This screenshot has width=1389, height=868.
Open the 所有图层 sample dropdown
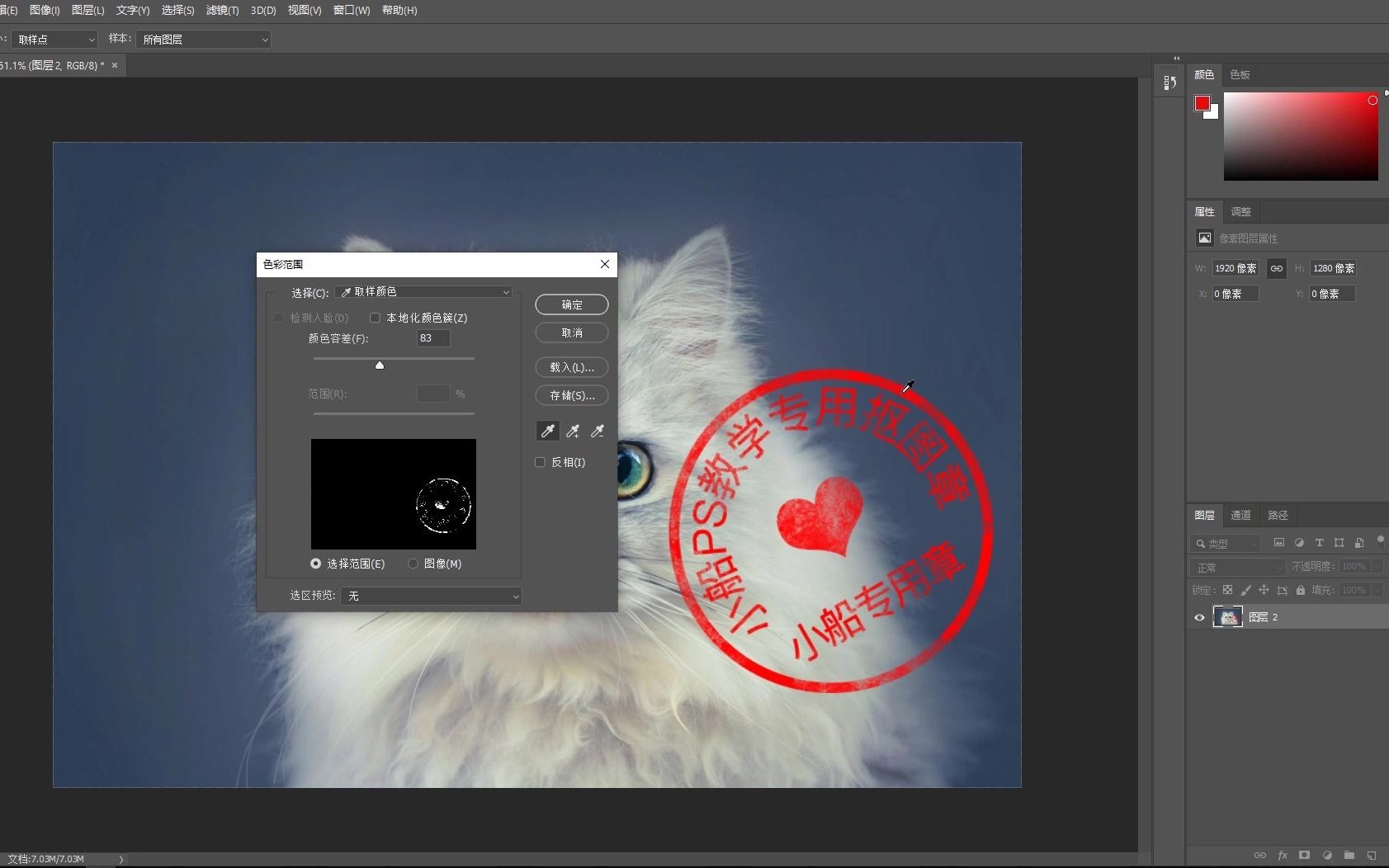point(203,40)
